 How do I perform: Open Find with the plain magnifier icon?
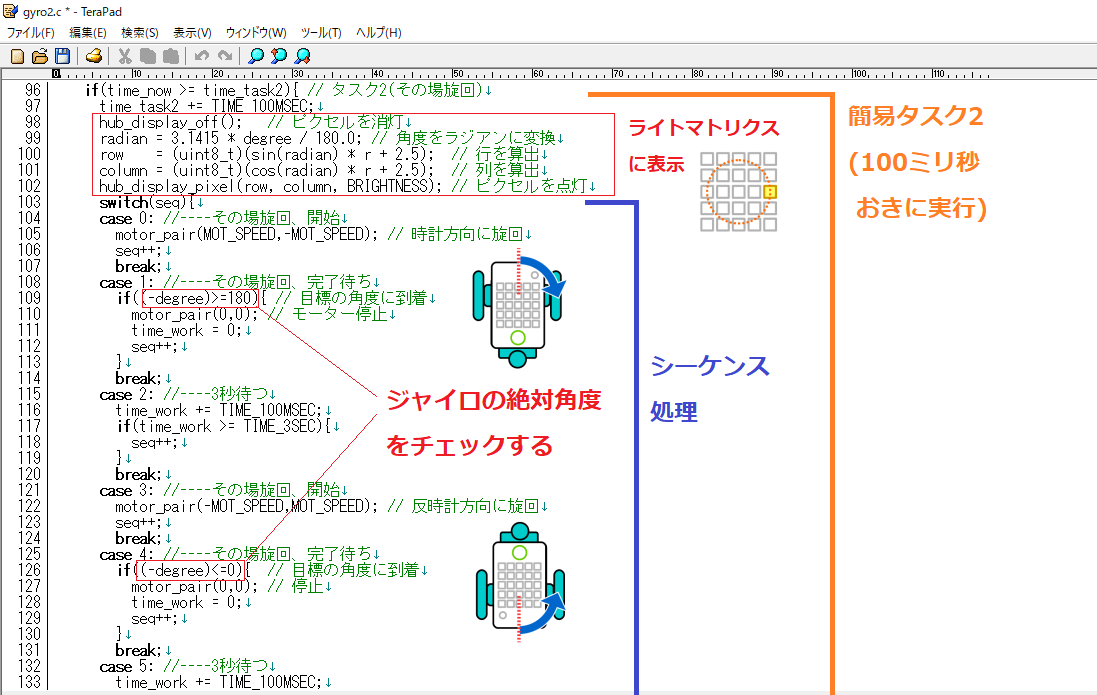click(x=256, y=56)
